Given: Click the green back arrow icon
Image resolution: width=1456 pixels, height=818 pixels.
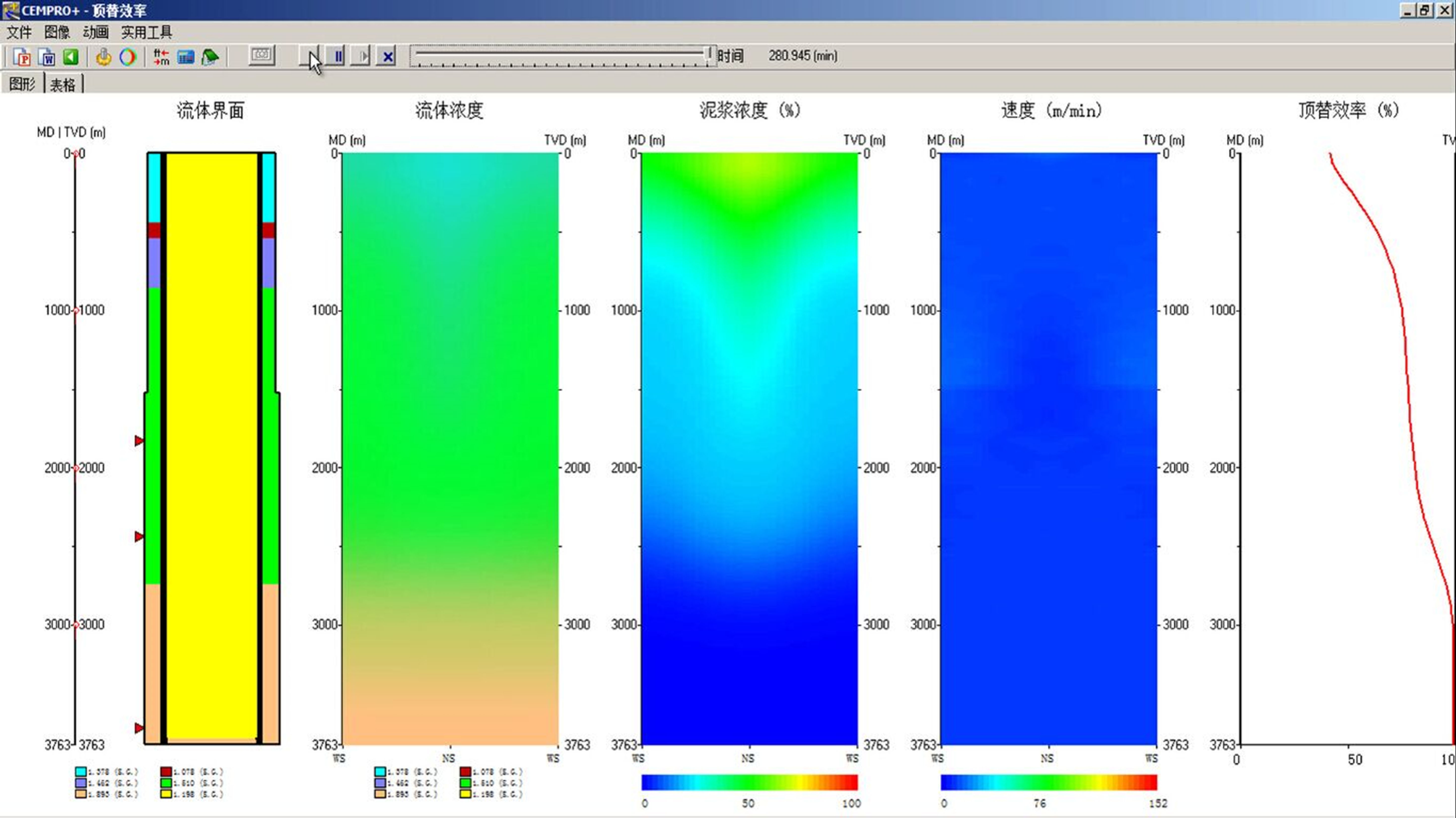Looking at the screenshot, I should click(x=71, y=57).
